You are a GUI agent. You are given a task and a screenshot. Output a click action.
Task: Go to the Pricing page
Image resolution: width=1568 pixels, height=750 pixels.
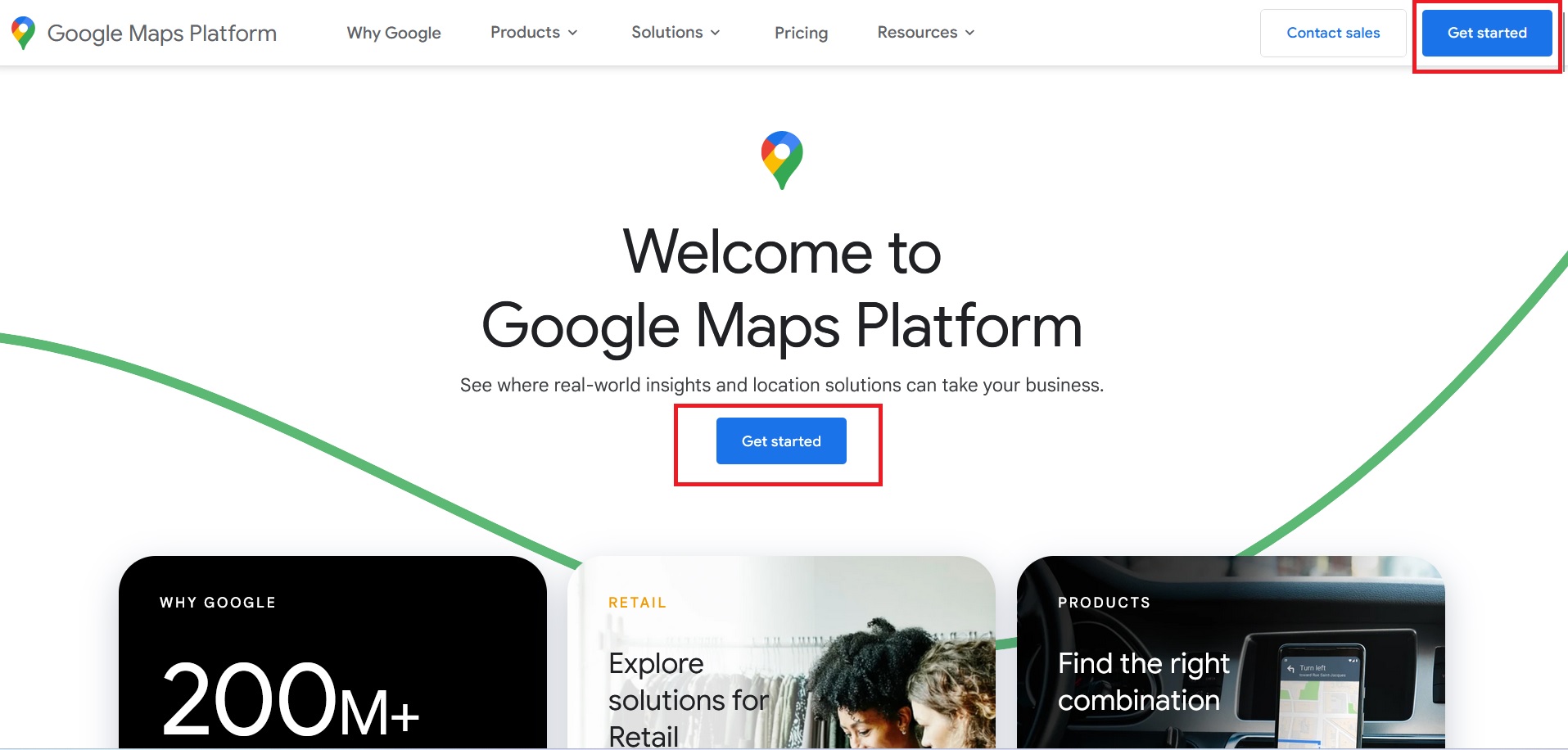click(801, 33)
